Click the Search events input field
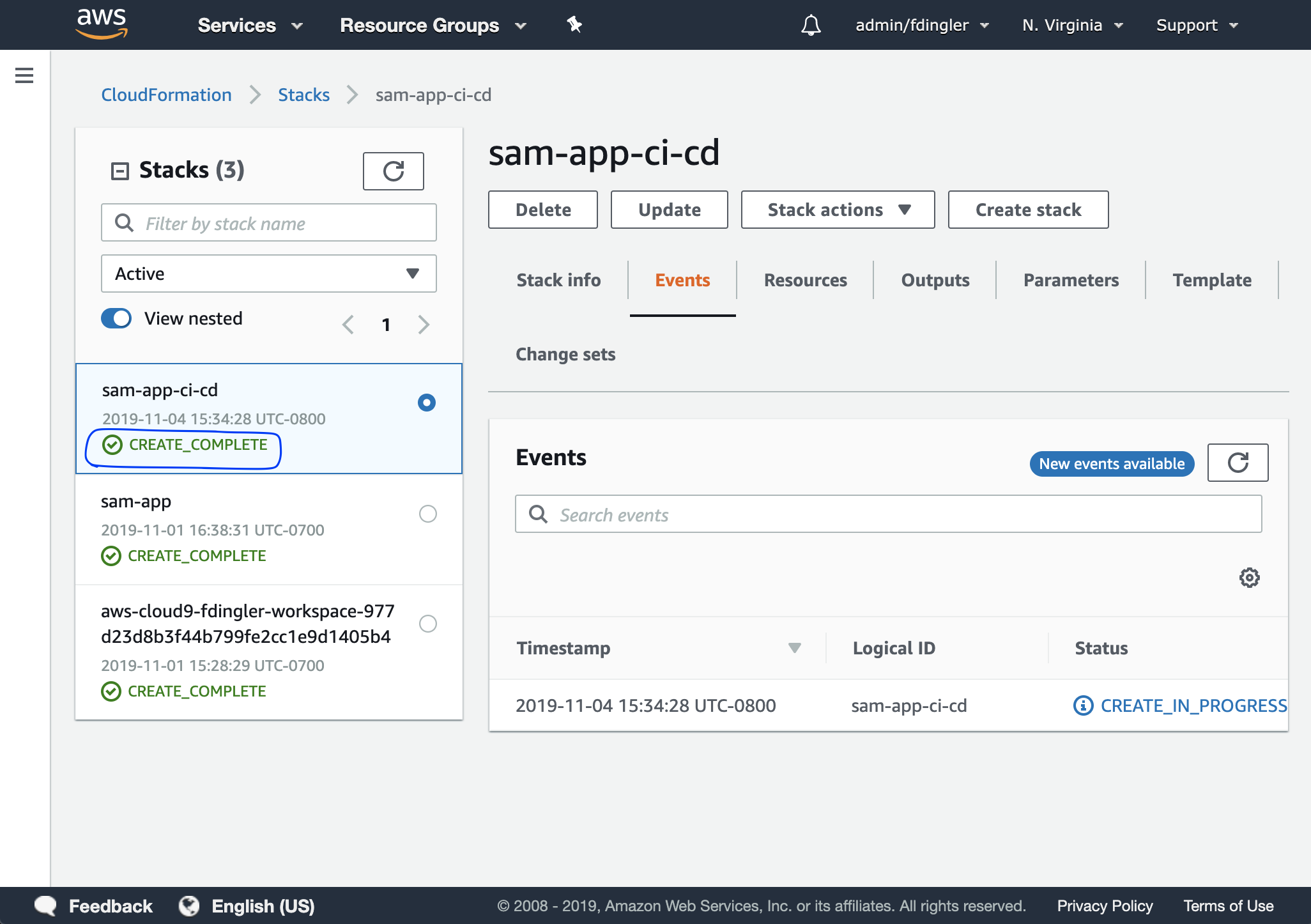 point(888,515)
